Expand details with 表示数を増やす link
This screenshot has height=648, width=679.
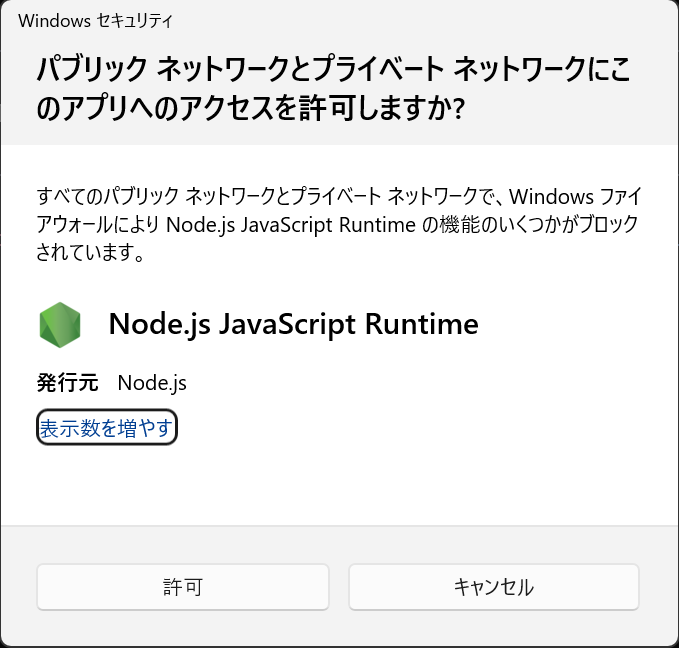pyautogui.click(x=107, y=428)
